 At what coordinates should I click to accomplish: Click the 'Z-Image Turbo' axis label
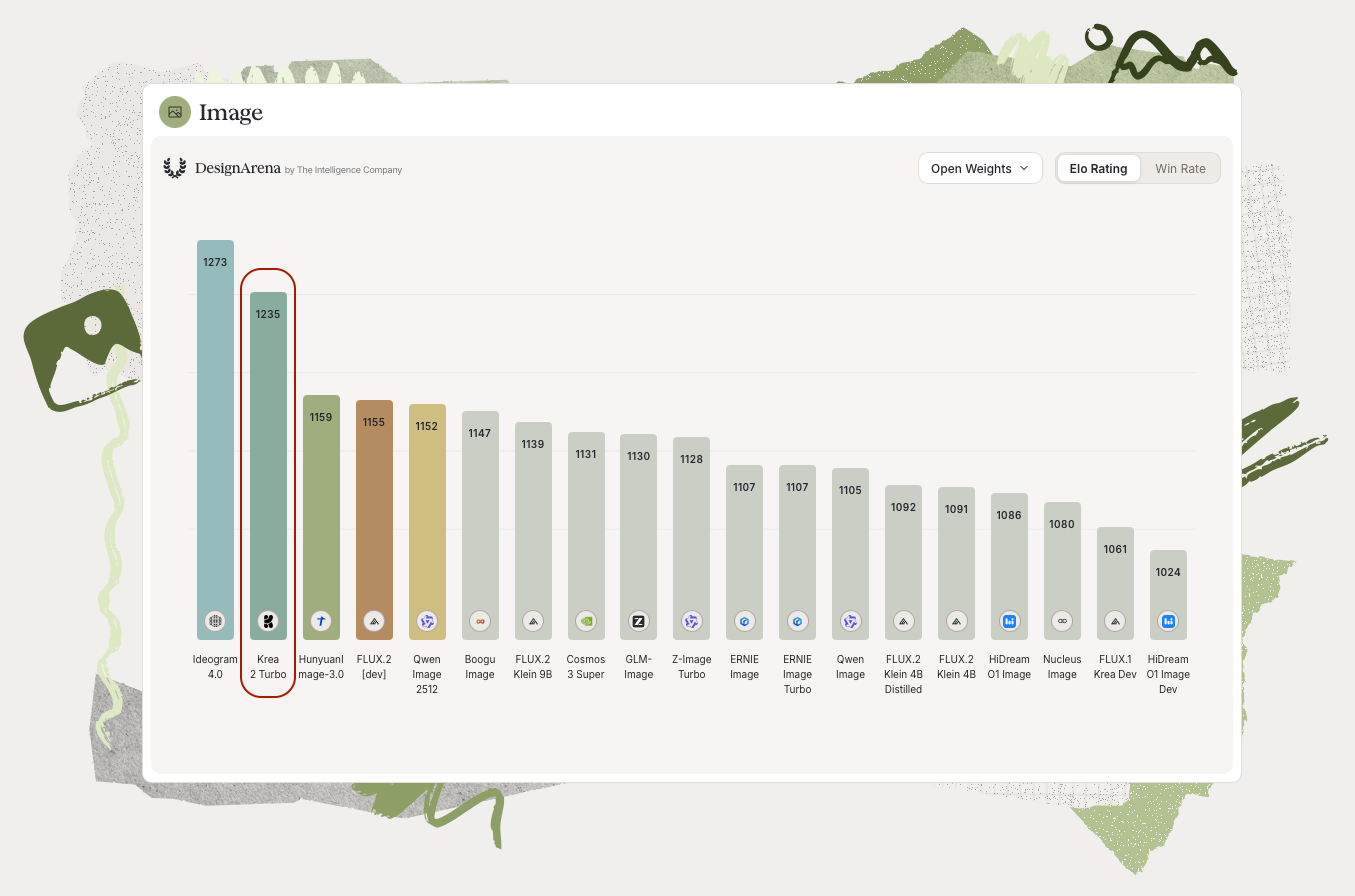point(691,667)
